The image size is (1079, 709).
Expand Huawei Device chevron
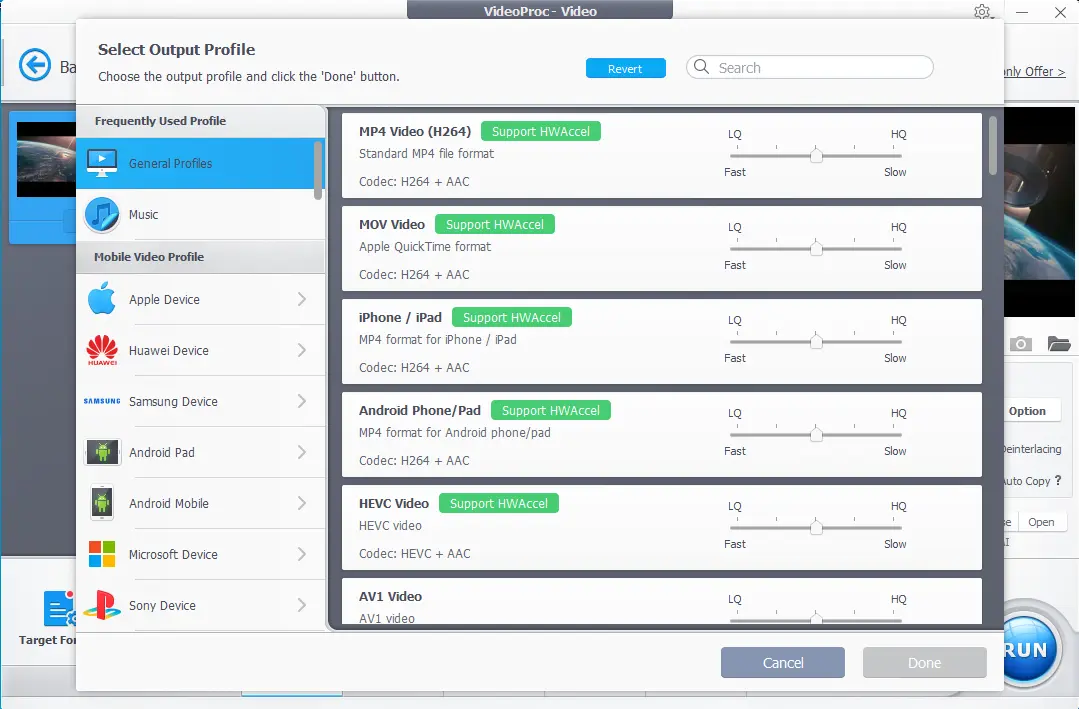[x=301, y=350]
